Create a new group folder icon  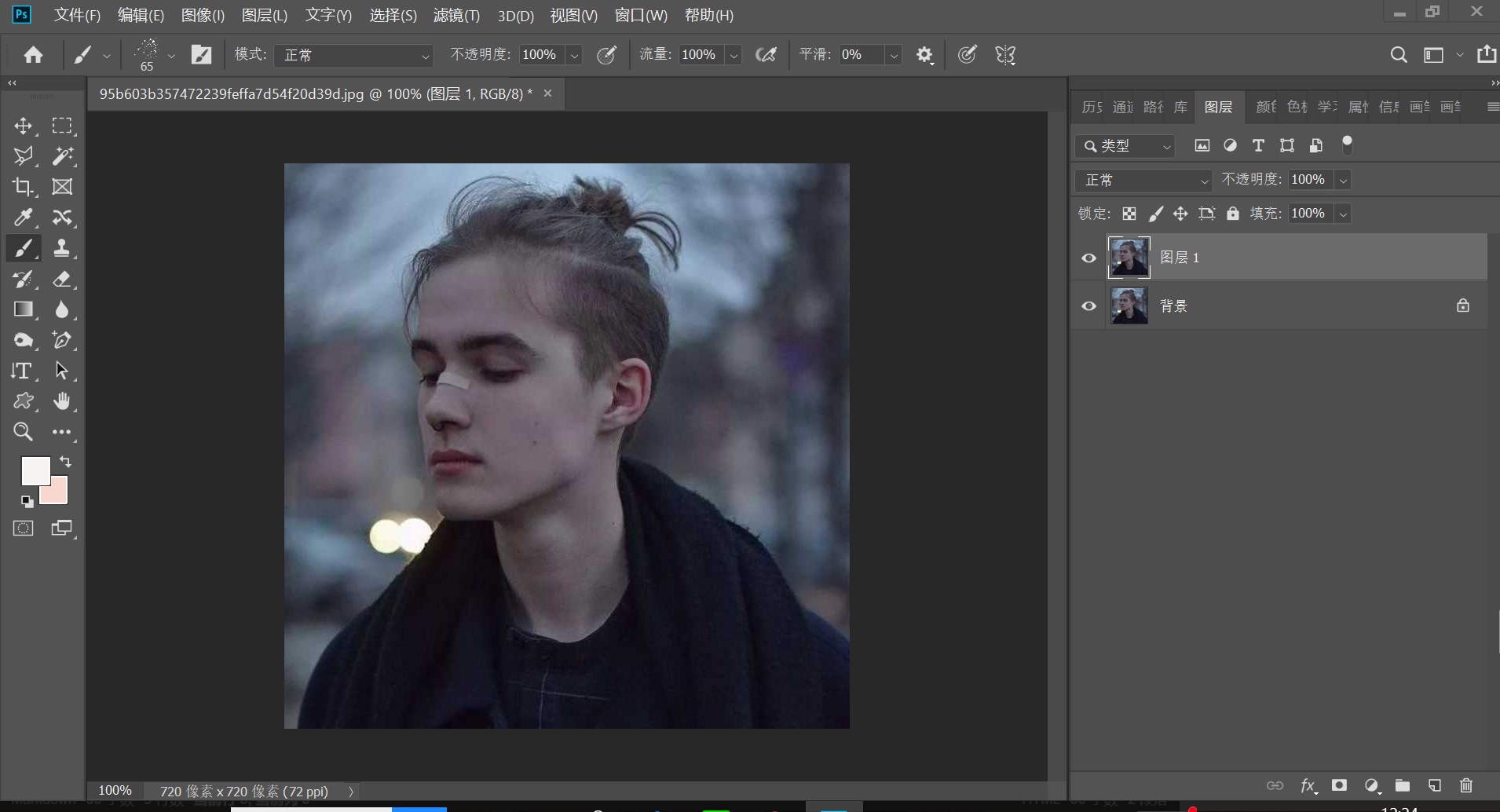click(x=1403, y=785)
